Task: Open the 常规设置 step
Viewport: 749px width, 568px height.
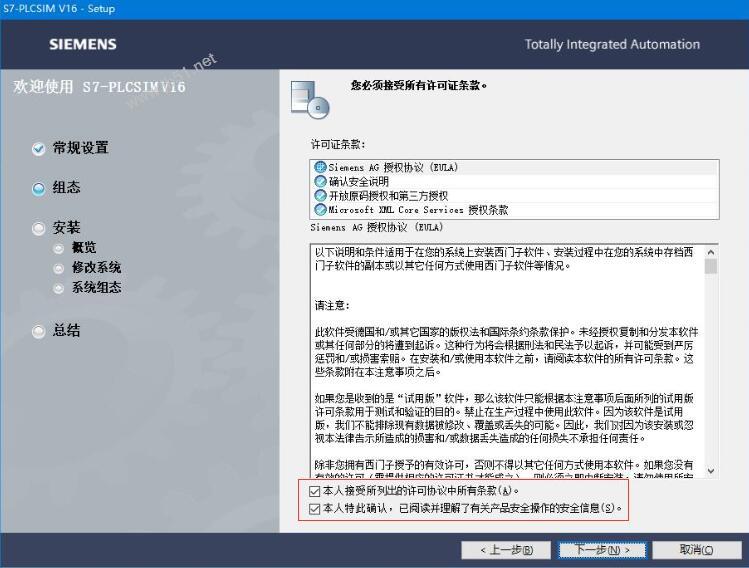Action: point(80,148)
